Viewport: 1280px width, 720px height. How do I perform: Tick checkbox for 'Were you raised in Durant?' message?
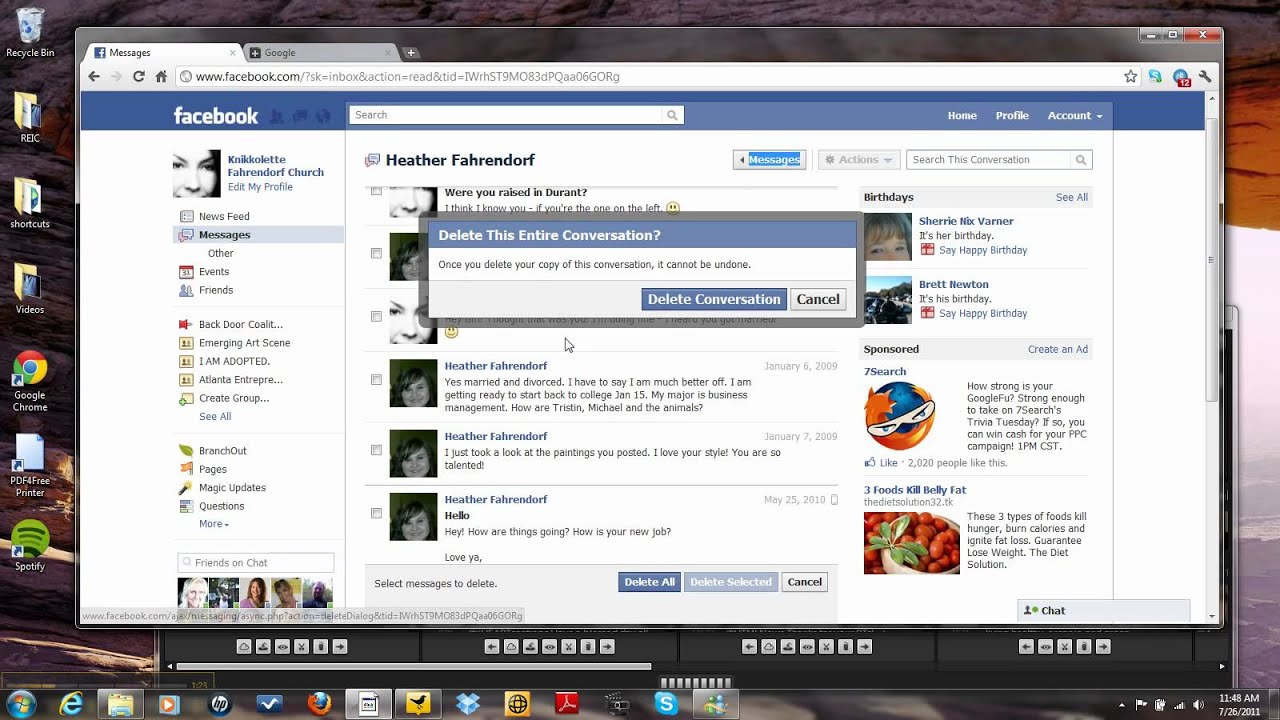click(x=376, y=190)
